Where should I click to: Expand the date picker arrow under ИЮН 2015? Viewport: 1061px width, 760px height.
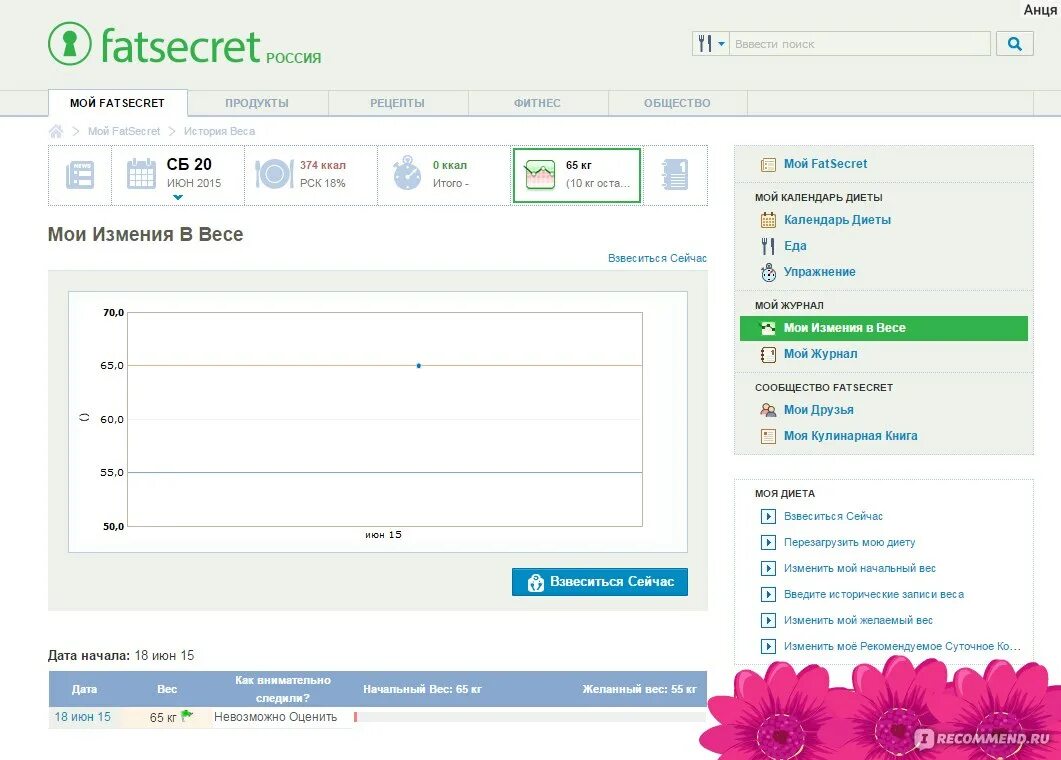(x=178, y=198)
